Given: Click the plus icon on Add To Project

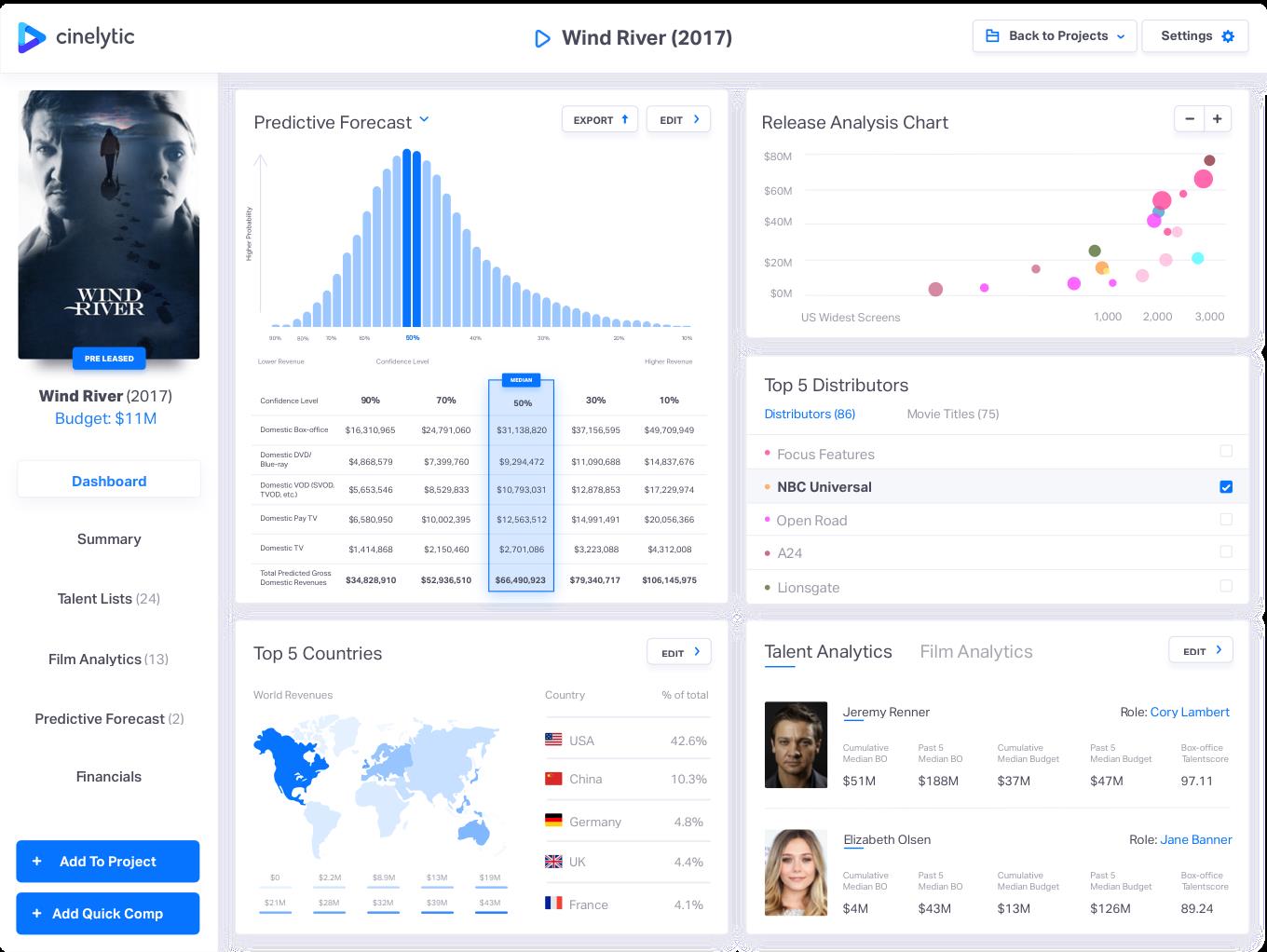Looking at the screenshot, I should pyautogui.click(x=37, y=862).
